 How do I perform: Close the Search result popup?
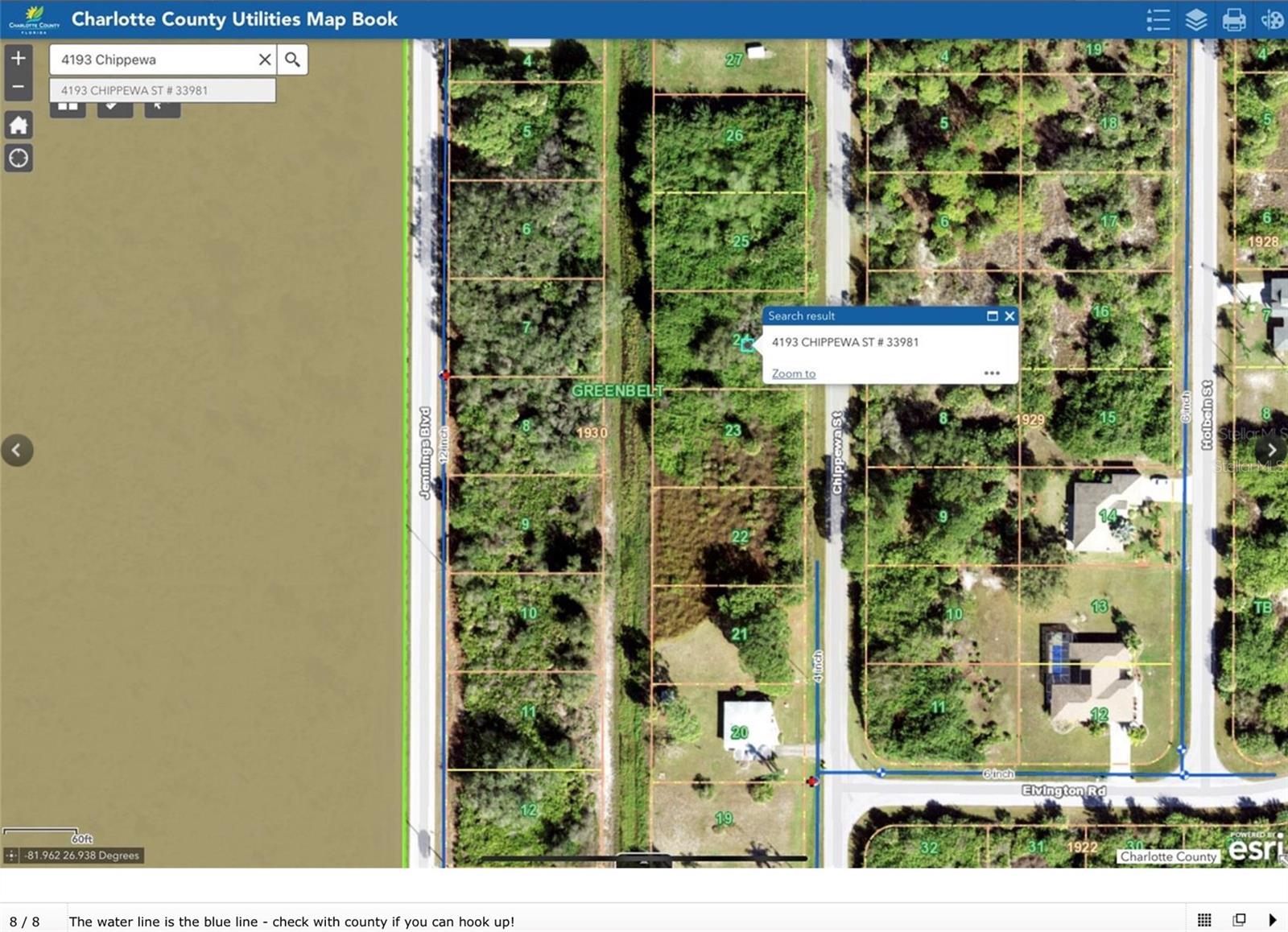(1009, 315)
